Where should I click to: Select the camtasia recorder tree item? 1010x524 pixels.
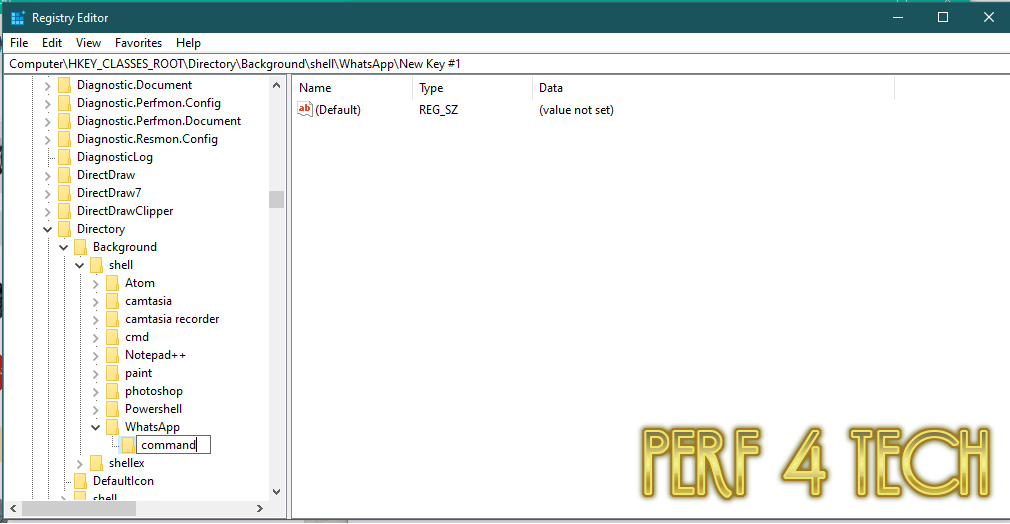(x=172, y=320)
